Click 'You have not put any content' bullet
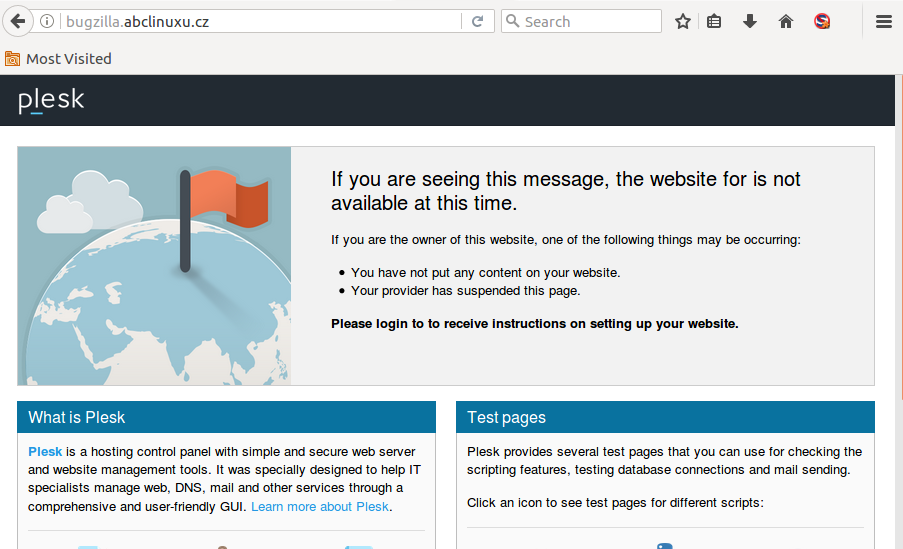This screenshot has width=903, height=549. (x=485, y=272)
